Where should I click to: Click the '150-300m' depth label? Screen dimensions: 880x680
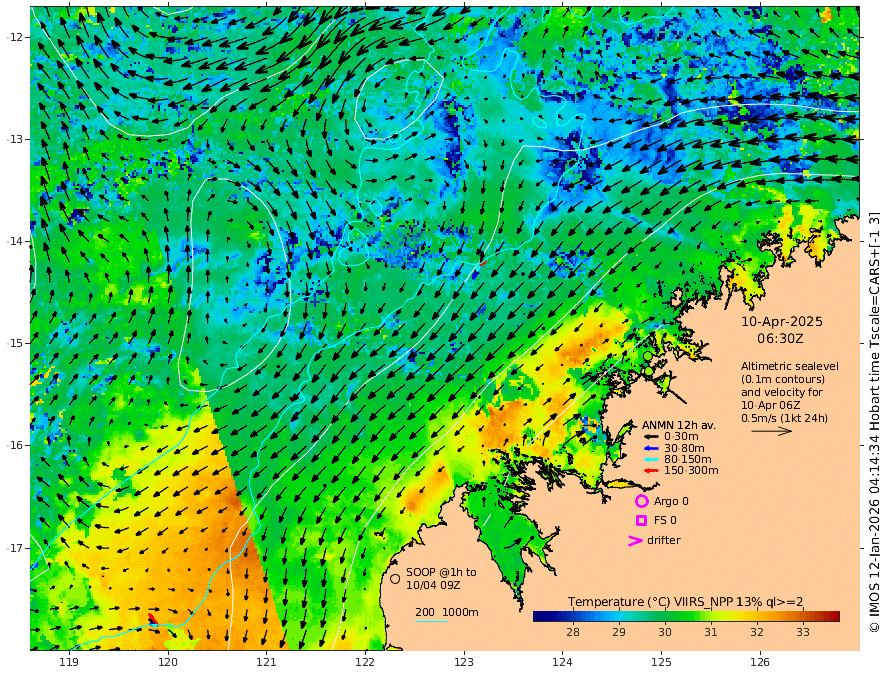691,471
